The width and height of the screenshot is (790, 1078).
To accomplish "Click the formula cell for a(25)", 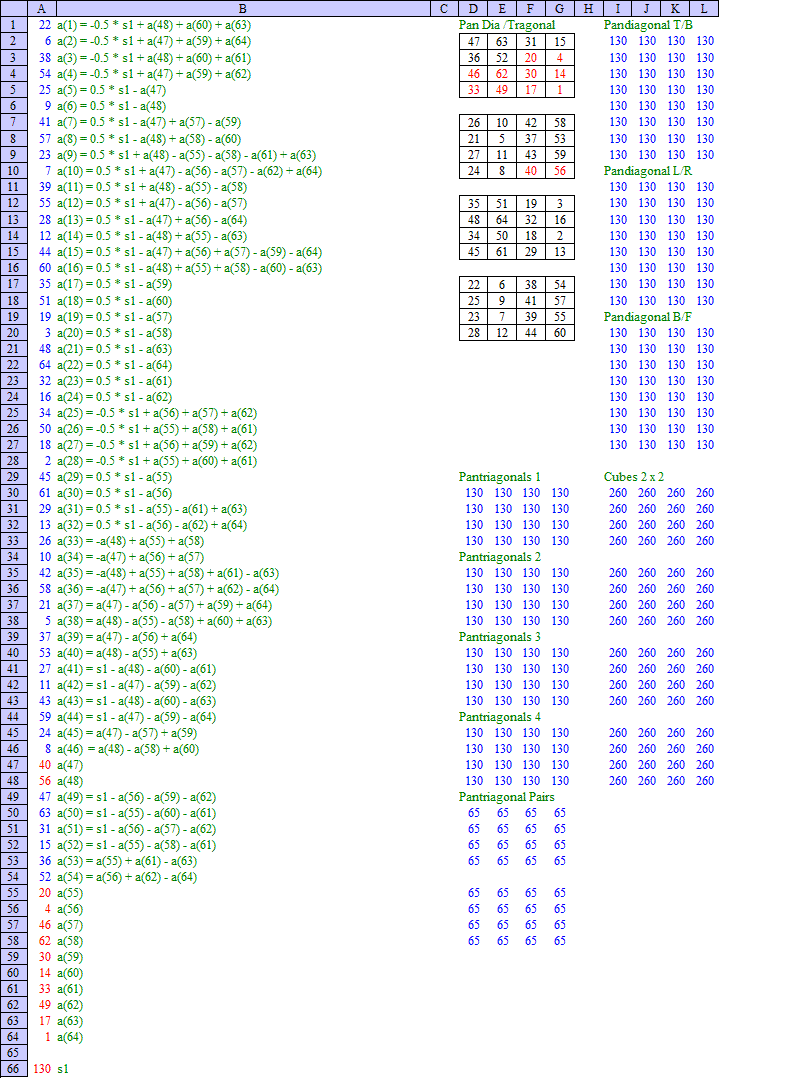I will [x=157, y=412].
